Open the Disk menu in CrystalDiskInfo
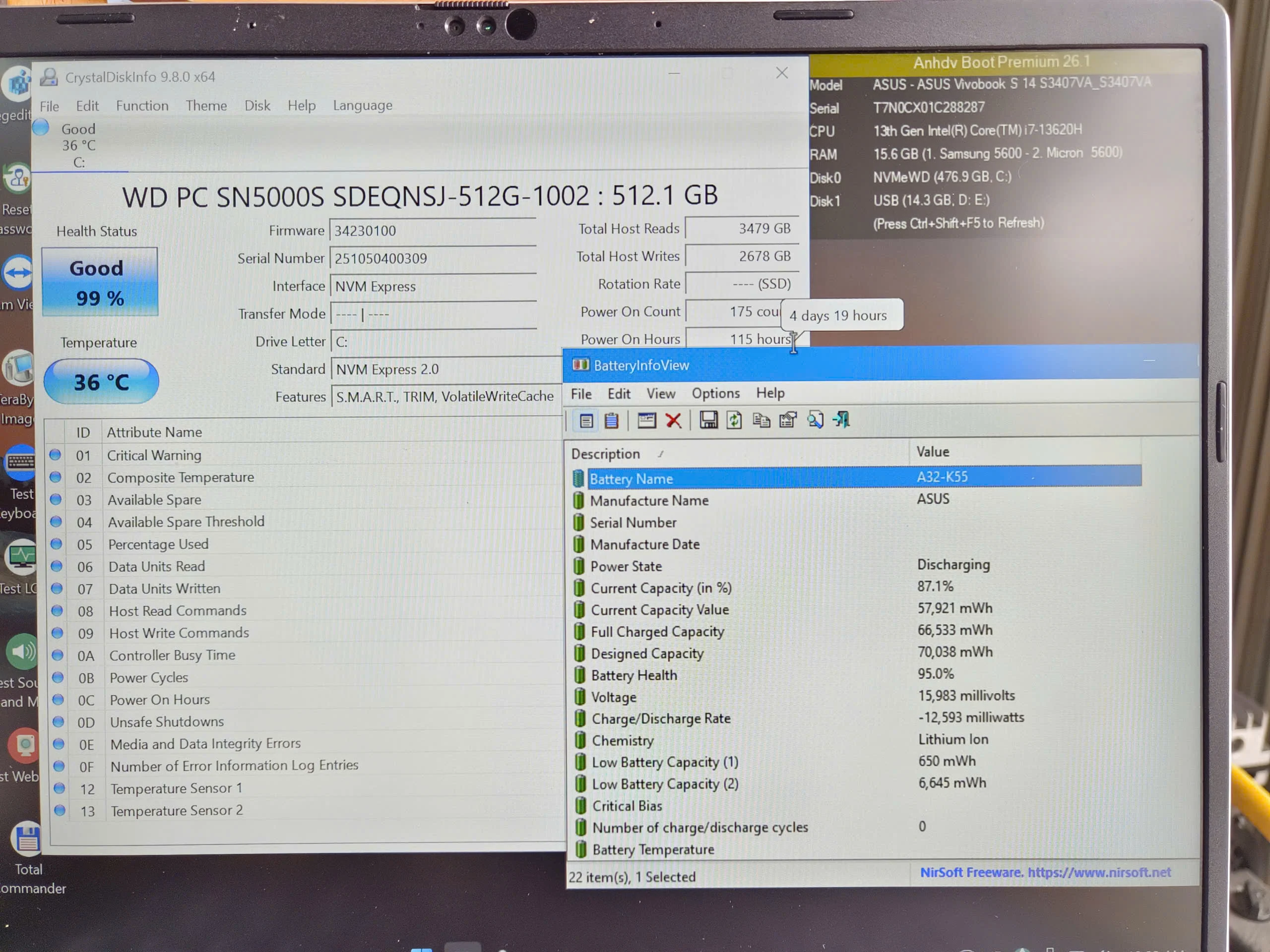 (x=257, y=106)
